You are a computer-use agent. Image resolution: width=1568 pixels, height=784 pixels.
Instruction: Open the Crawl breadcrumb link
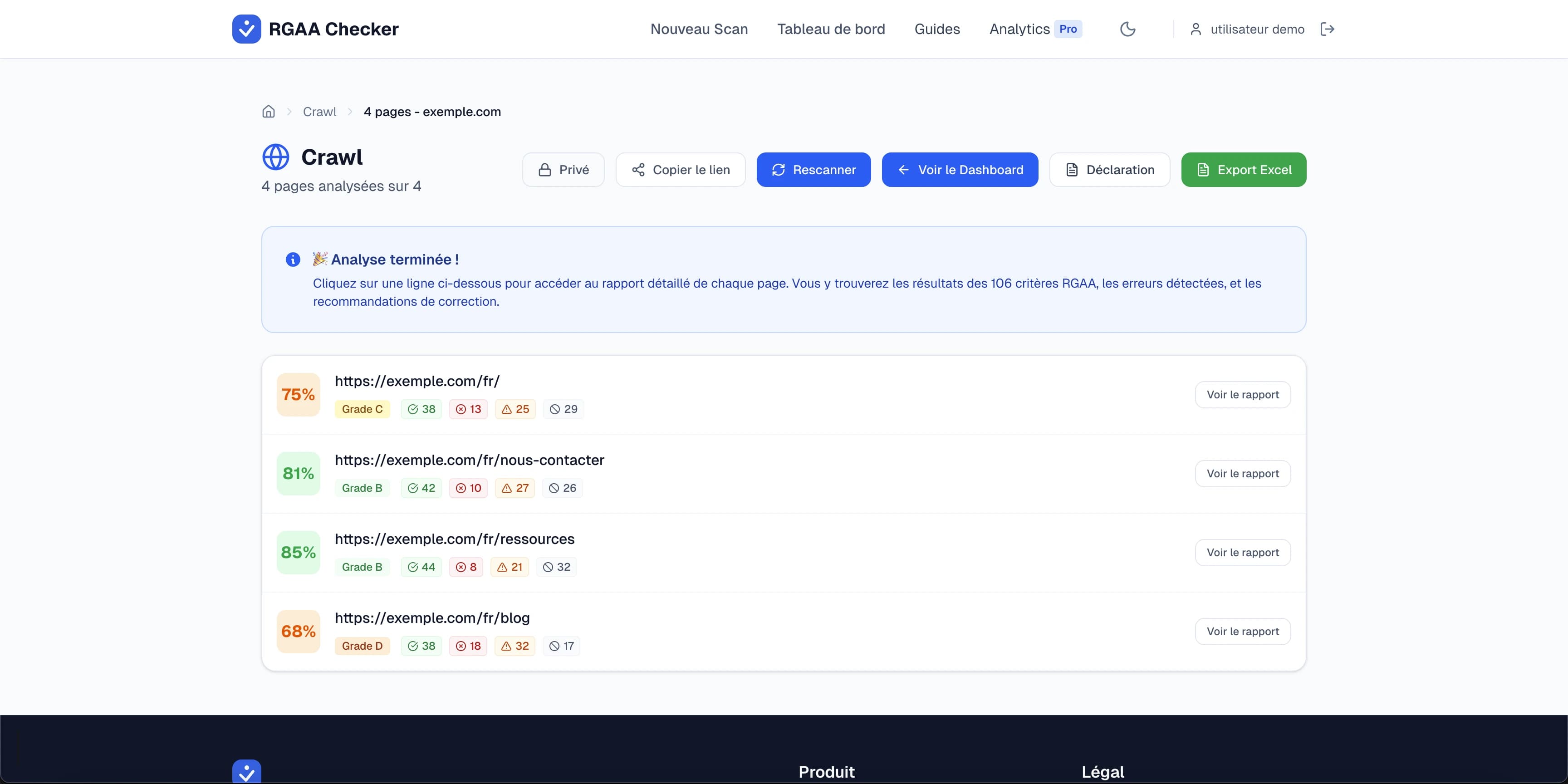319,112
